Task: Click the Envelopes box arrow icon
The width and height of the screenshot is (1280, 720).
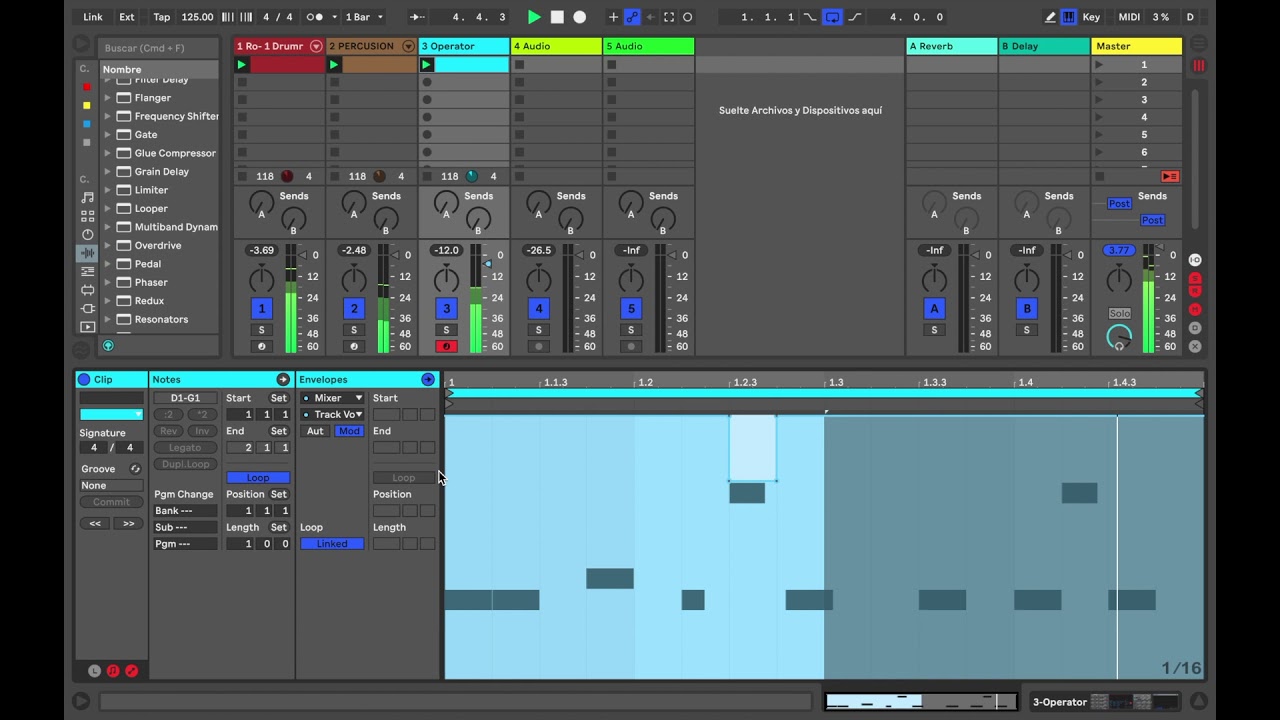Action: click(x=428, y=380)
